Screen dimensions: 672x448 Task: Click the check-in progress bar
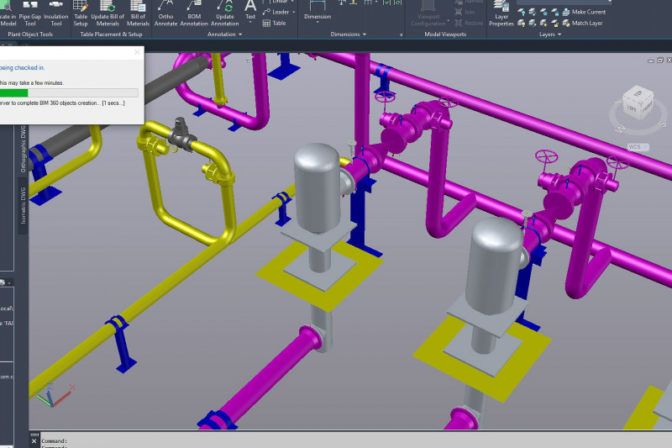coord(68,92)
